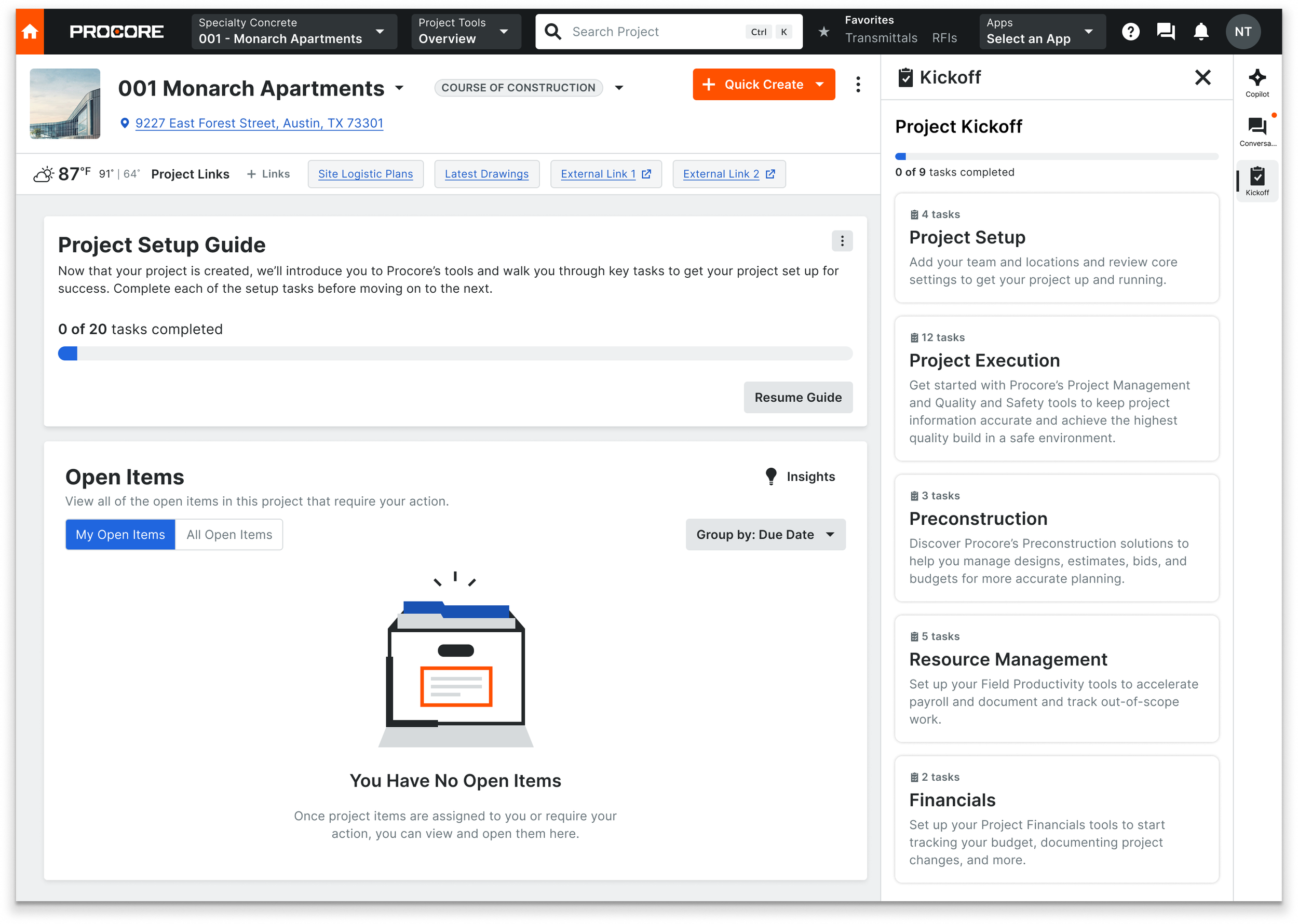Screen dimensions: 1298x924
Task: Open the help question mark icon
Action: (1130, 31)
